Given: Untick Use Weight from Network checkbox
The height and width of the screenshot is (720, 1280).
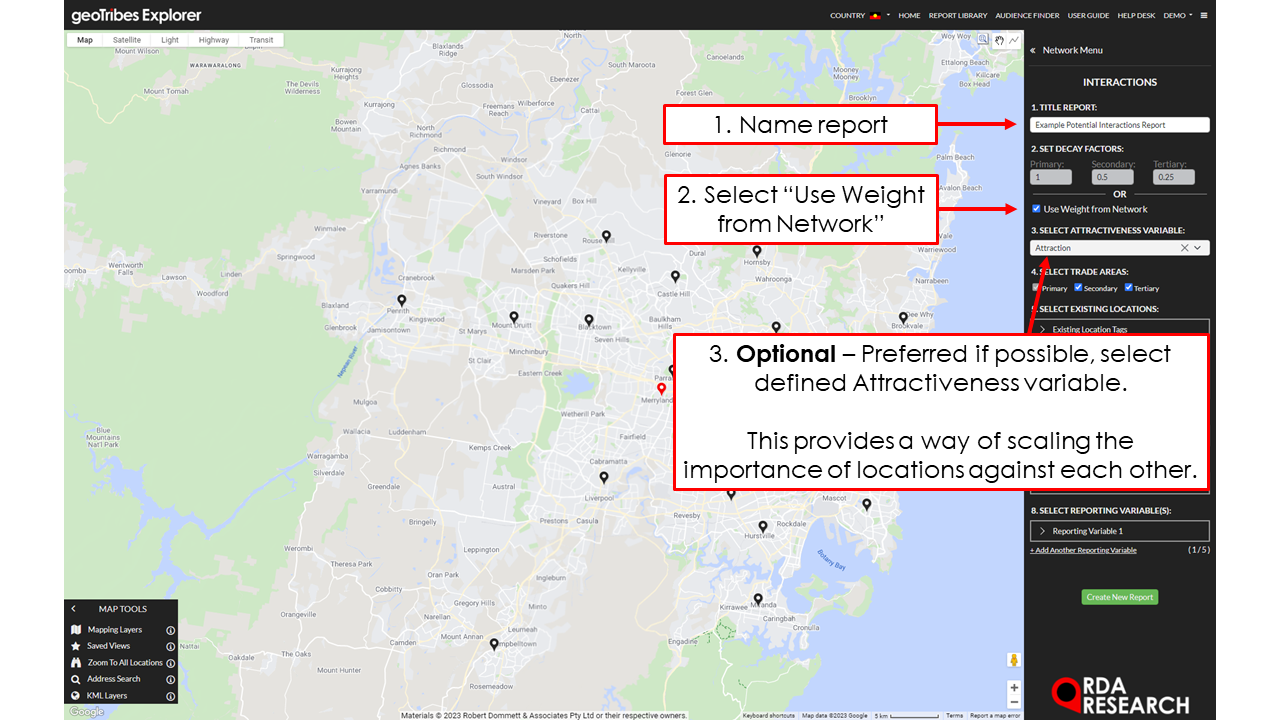Looking at the screenshot, I should click(1036, 209).
